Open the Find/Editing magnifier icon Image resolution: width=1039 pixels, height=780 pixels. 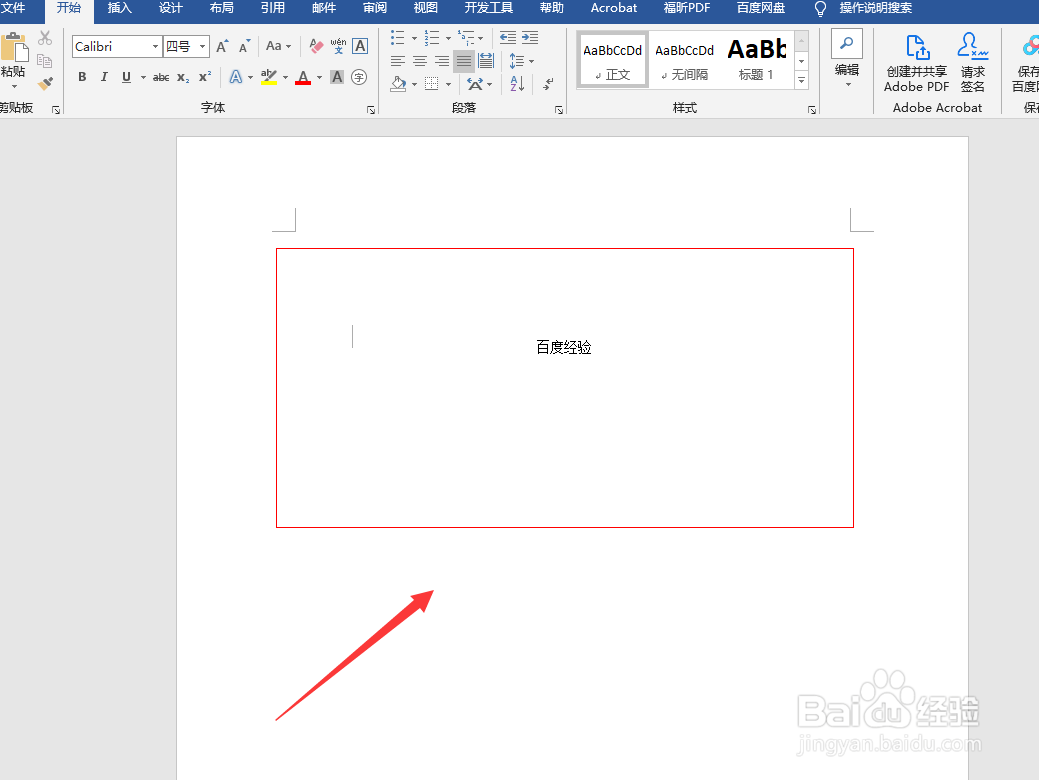pos(847,44)
